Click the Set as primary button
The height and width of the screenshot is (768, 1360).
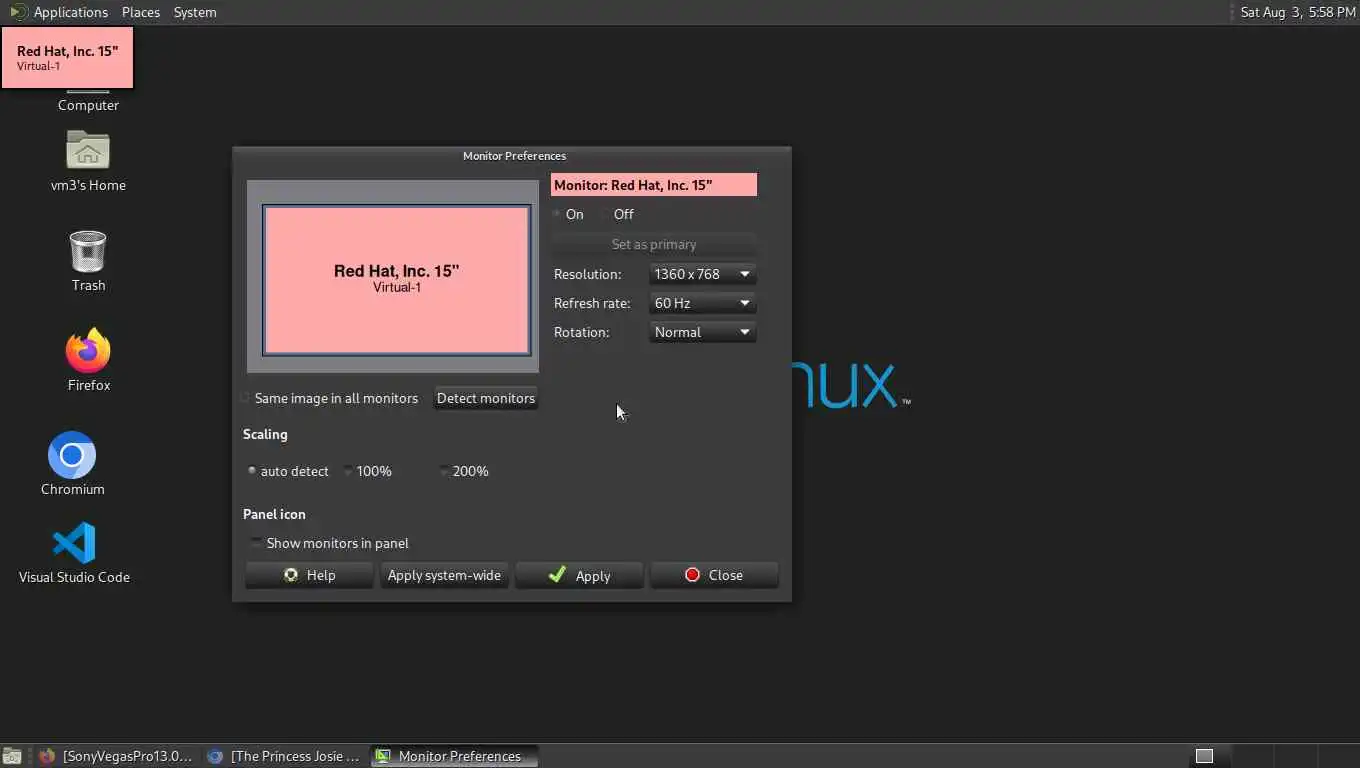point(654,244)
